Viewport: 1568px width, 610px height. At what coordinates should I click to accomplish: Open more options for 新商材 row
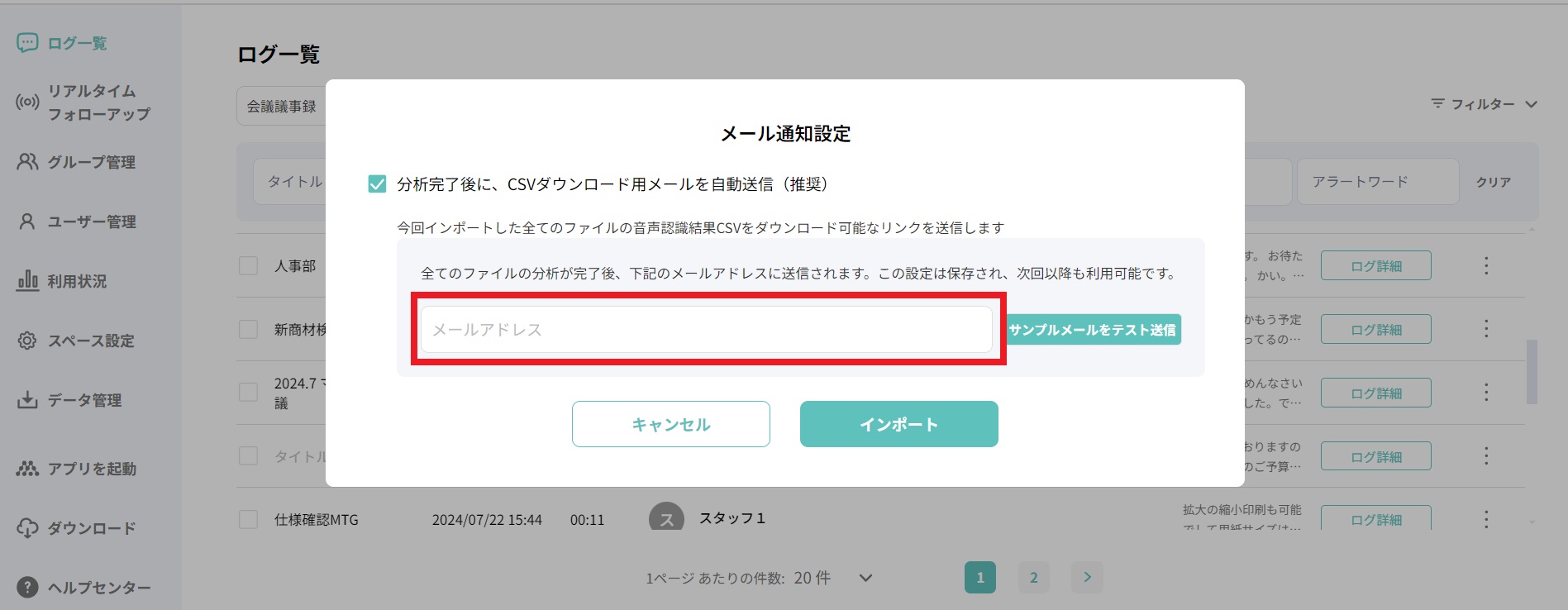tap(1486, 329)
